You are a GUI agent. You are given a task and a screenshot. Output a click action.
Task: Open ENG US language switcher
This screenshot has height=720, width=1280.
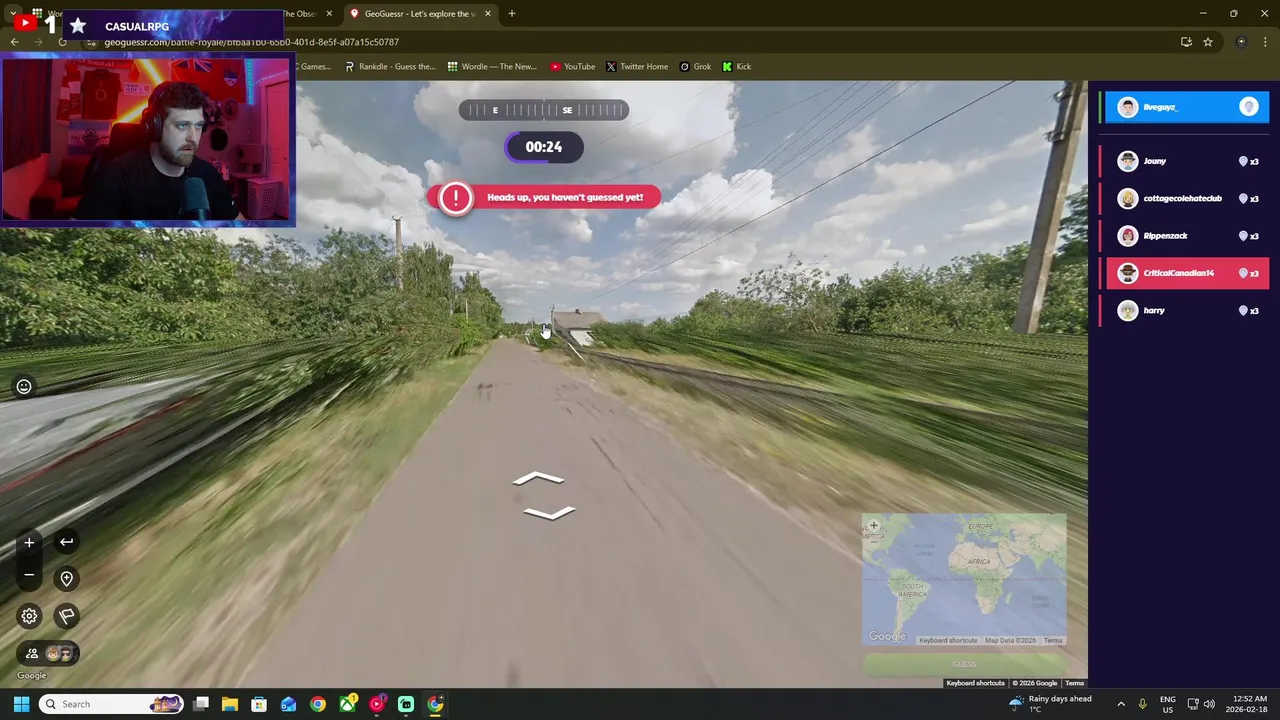(1168, 704)
